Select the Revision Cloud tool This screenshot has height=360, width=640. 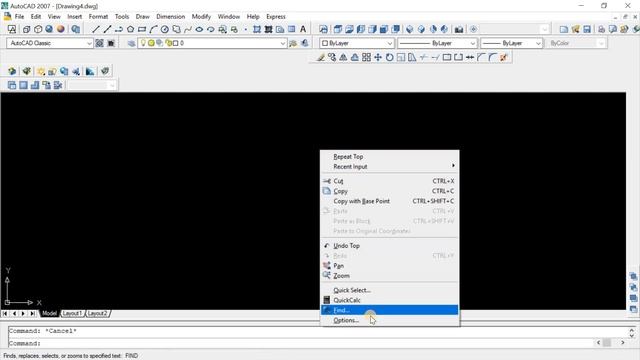(x=176, y=29)
